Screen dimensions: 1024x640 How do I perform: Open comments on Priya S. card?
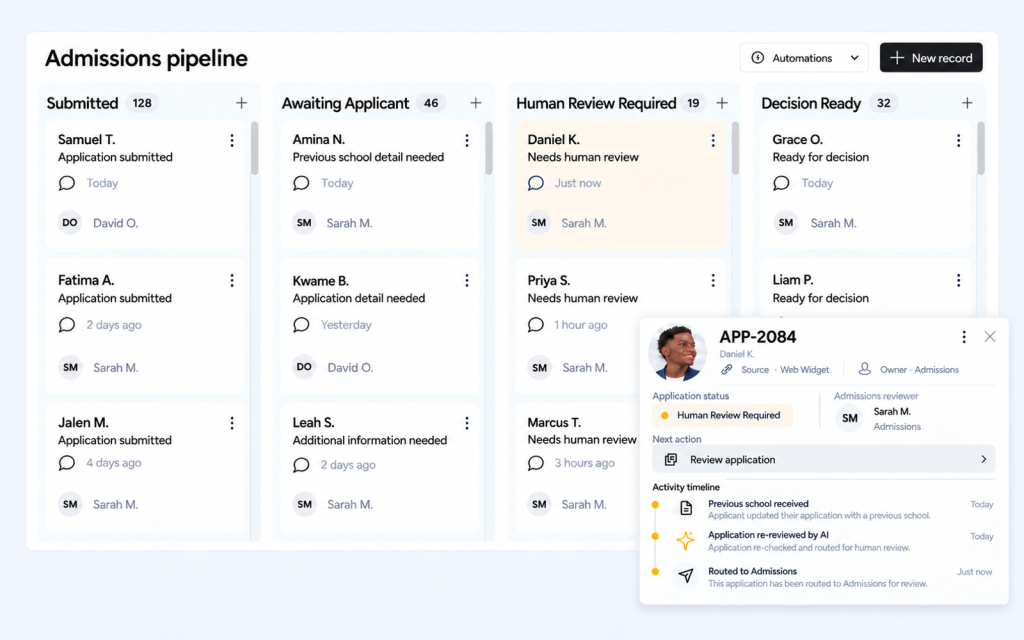click(536, 325)
